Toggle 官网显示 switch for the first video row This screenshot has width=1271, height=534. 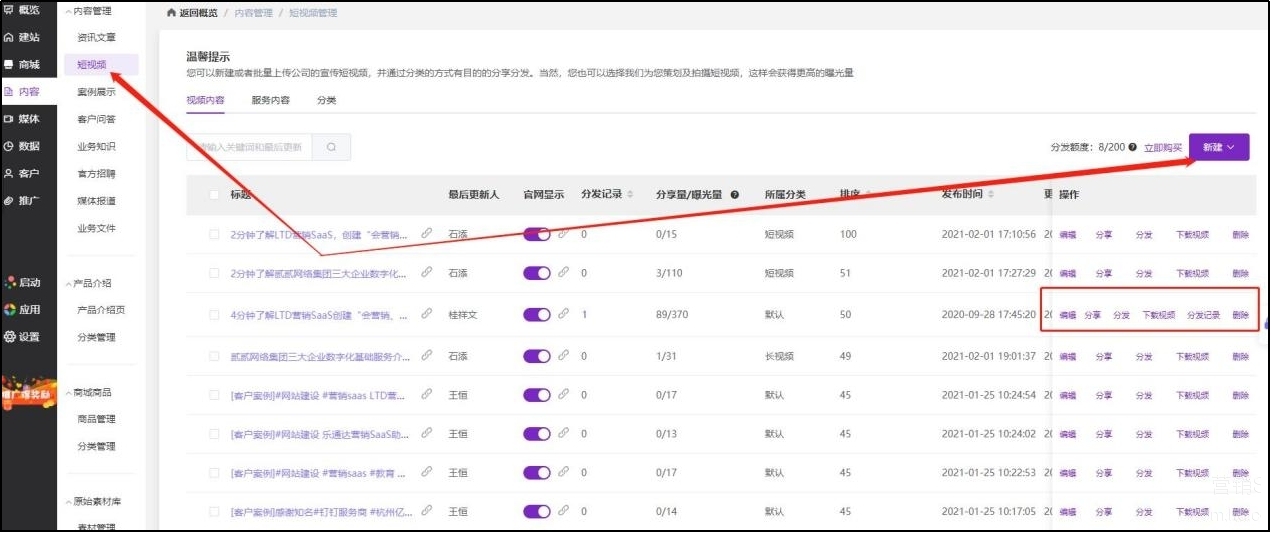pos(537,234)
